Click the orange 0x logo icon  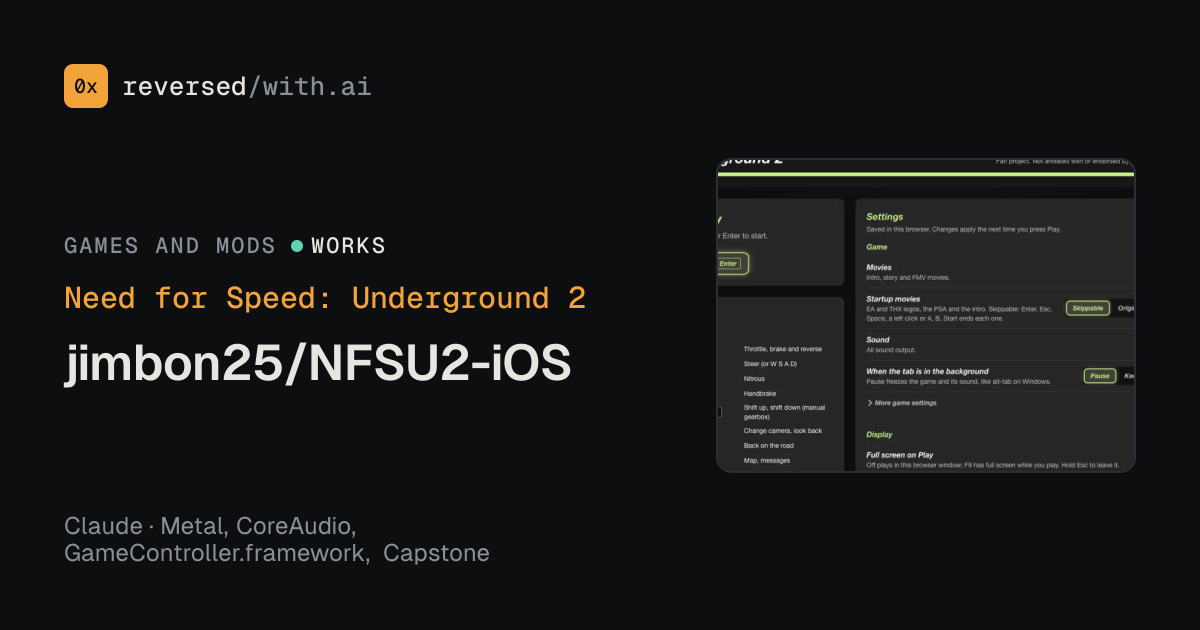86,86
